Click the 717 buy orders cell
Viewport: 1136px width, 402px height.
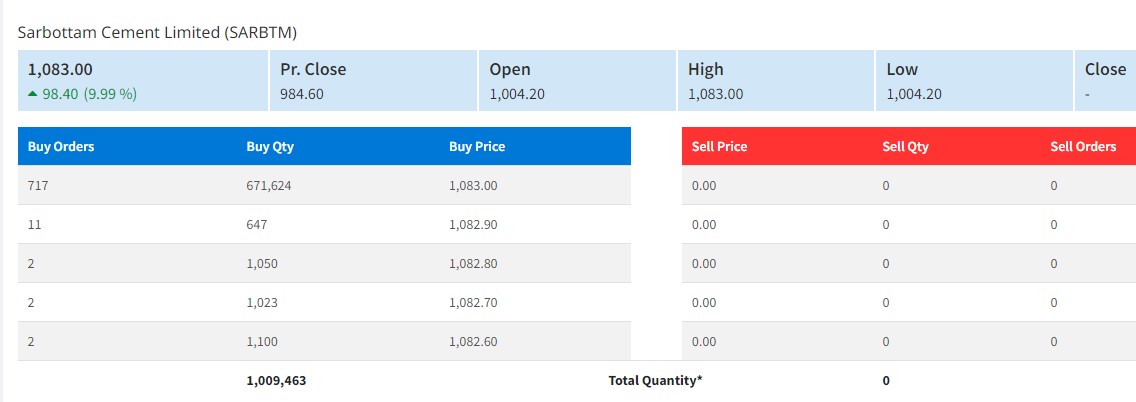coord(38,186)
